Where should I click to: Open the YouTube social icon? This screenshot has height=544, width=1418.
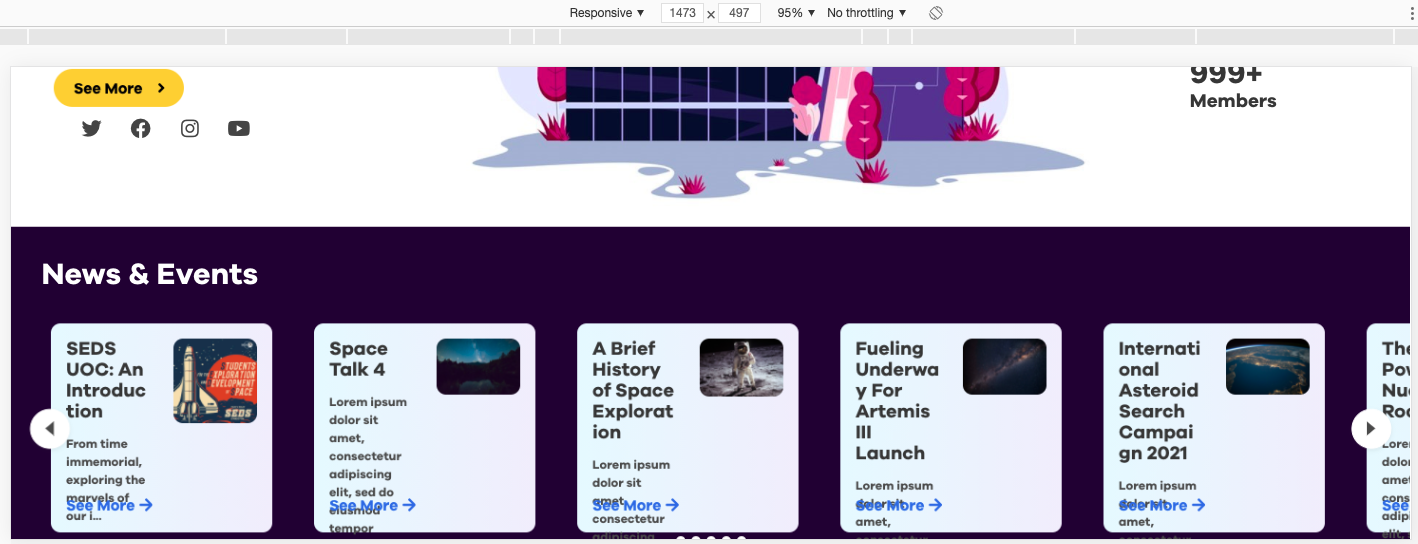[x=238, y=128]
